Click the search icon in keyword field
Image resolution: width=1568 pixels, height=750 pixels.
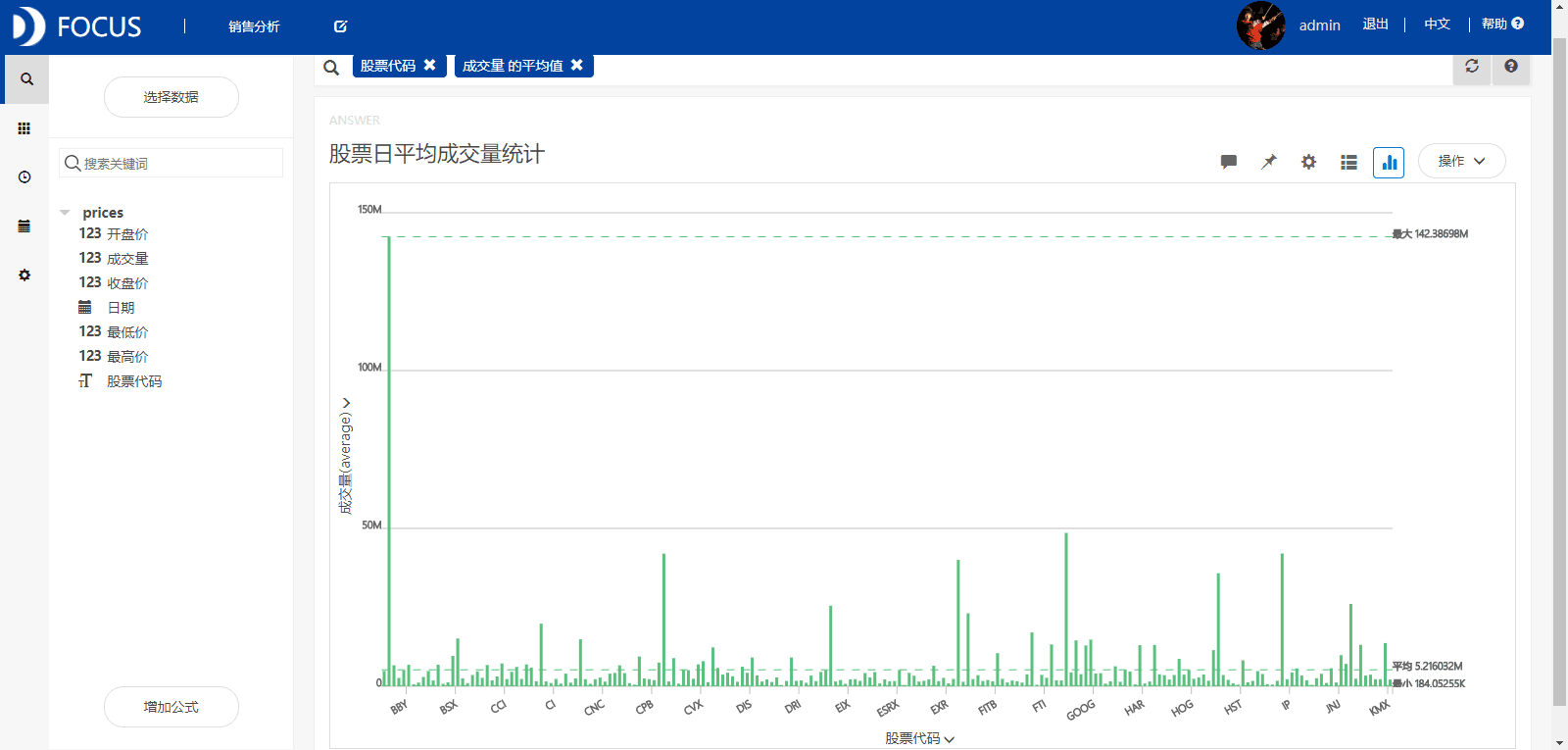(73, 163)
